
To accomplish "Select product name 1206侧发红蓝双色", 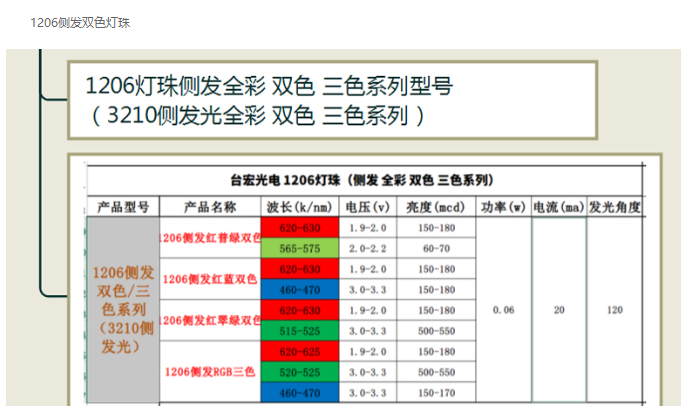I will [210, 279].
